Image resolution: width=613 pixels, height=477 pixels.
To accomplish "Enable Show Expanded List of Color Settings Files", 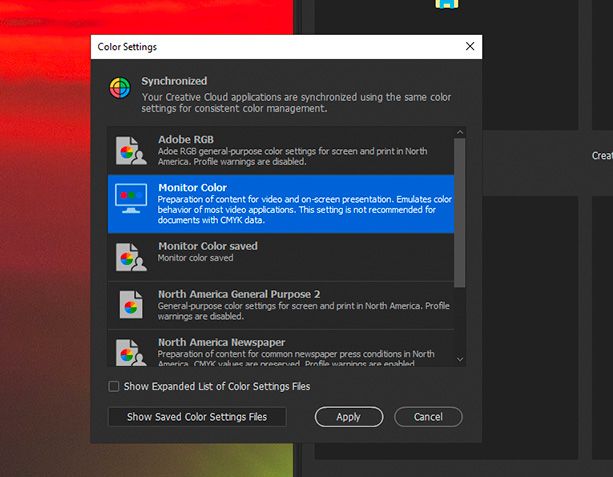I will coord(114,386).
